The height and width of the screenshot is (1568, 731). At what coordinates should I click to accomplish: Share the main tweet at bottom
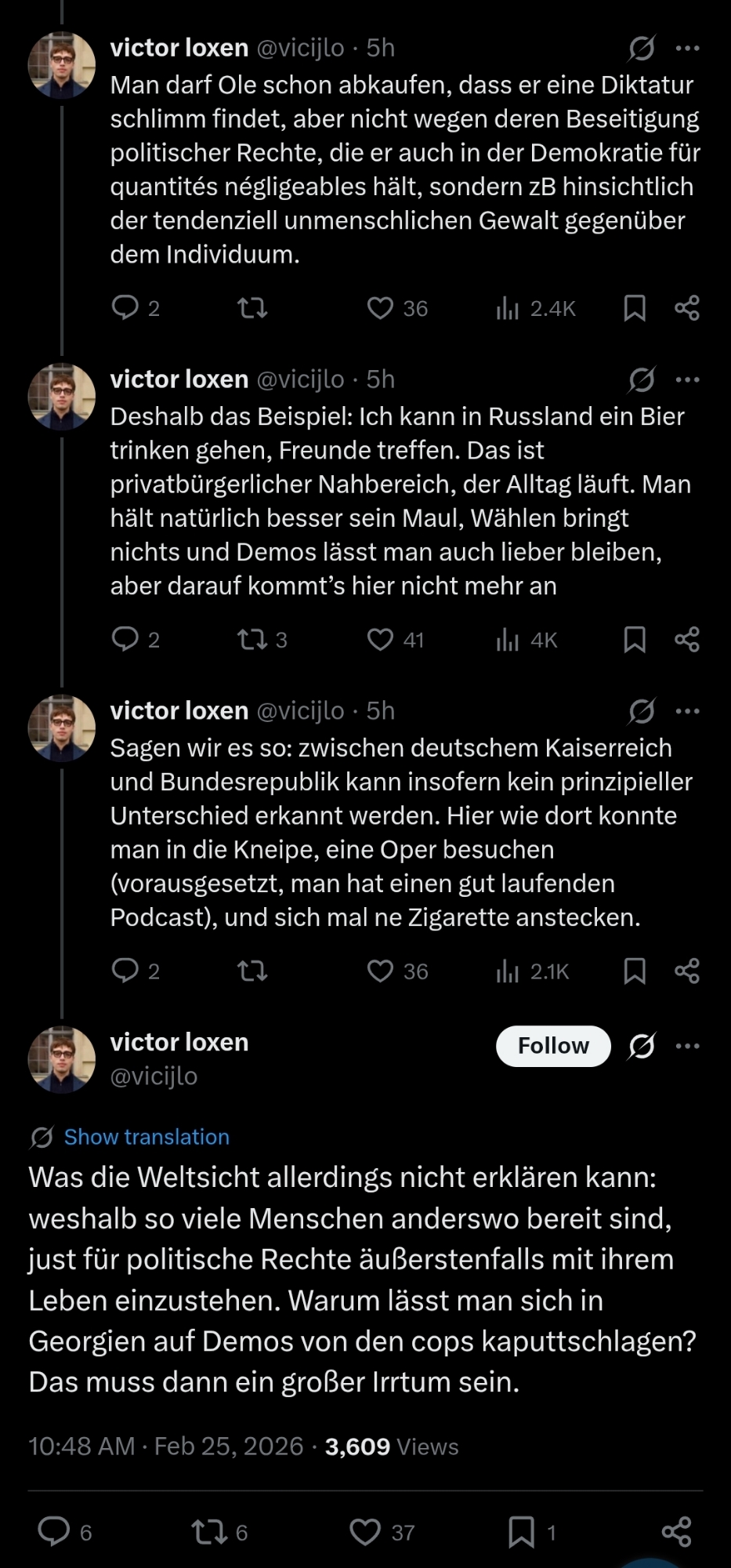676,1531
